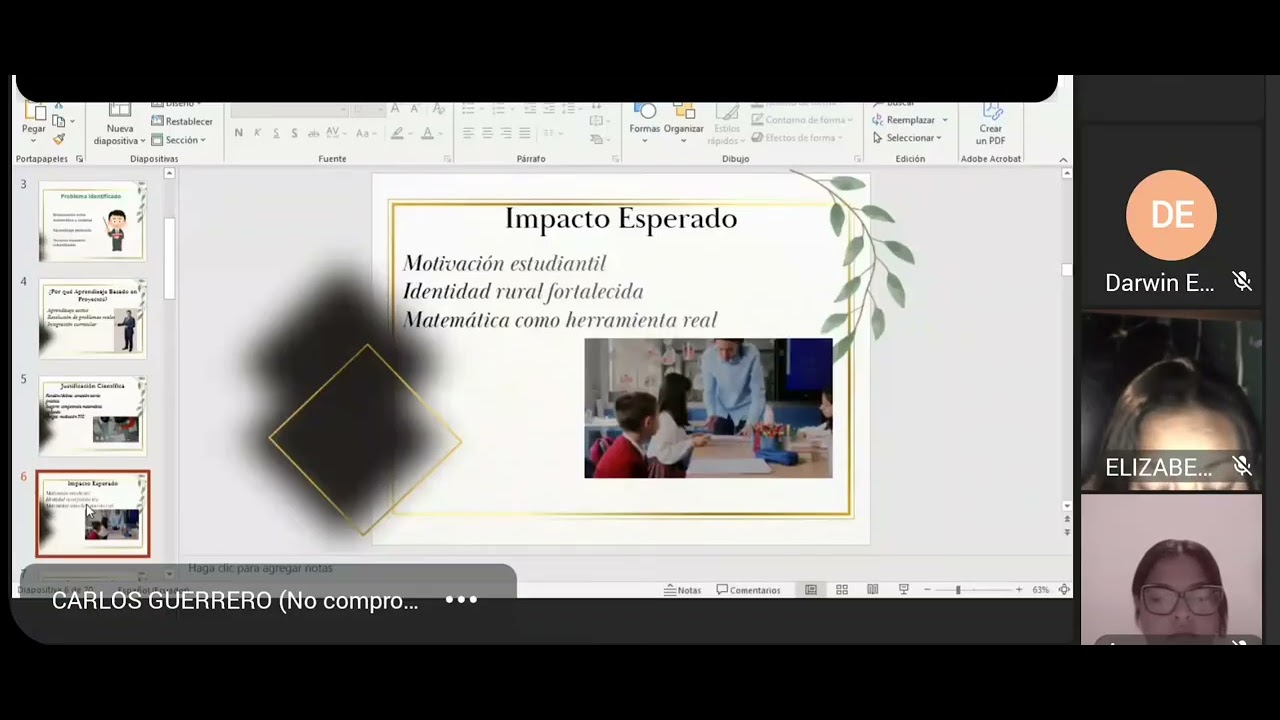Toggle italic formatting (K)
Image resolution: width=1280 pixels, height=720 pixels.
point(257,133)
